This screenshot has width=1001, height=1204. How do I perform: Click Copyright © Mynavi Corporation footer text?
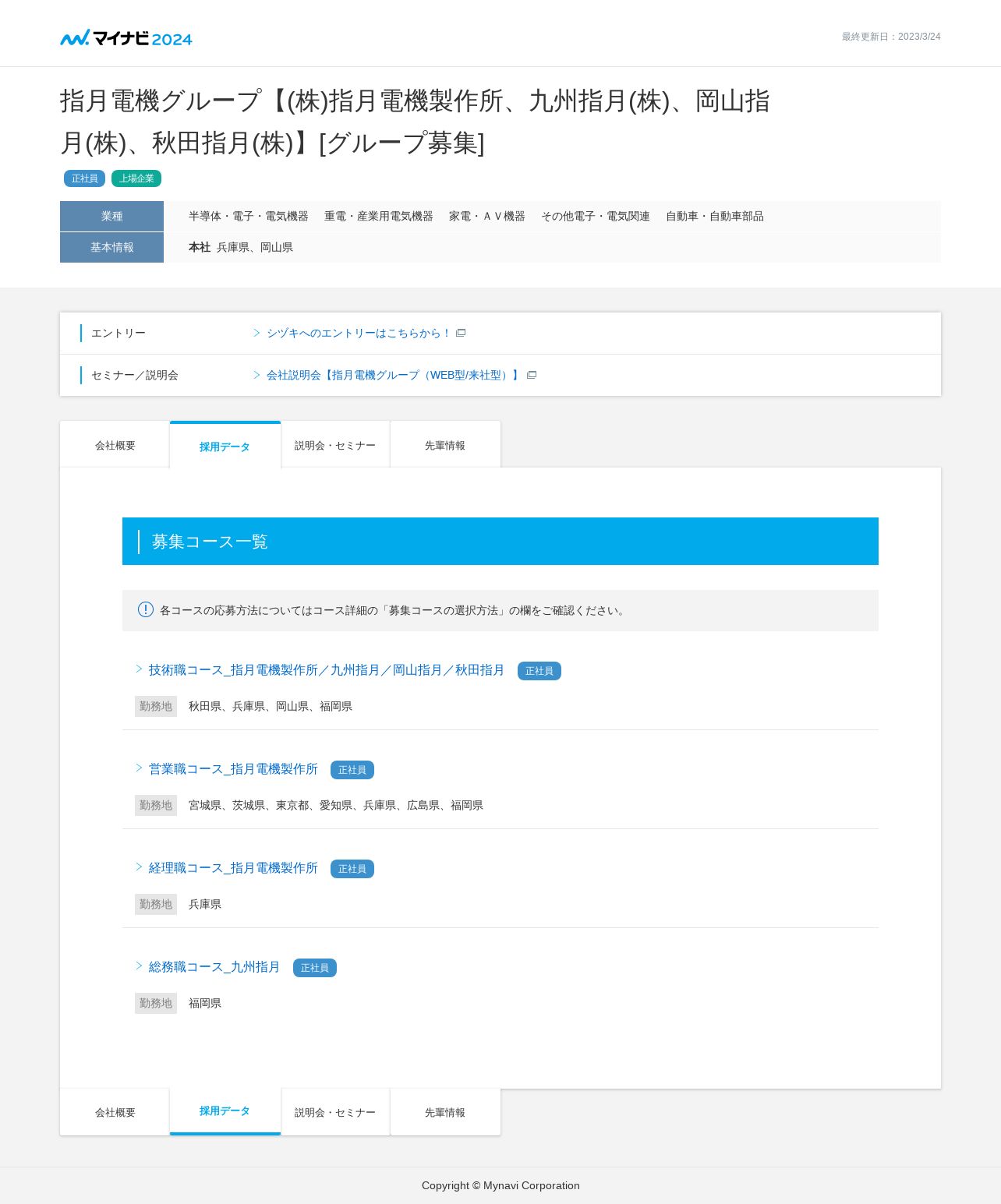tap(500, 1185)
